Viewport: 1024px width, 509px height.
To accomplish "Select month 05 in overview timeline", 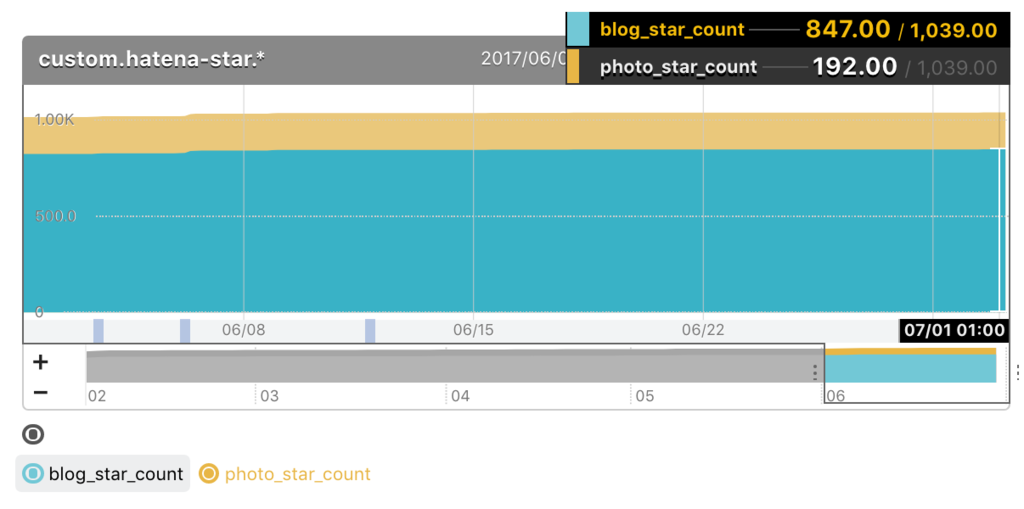I will click(645, 396).
